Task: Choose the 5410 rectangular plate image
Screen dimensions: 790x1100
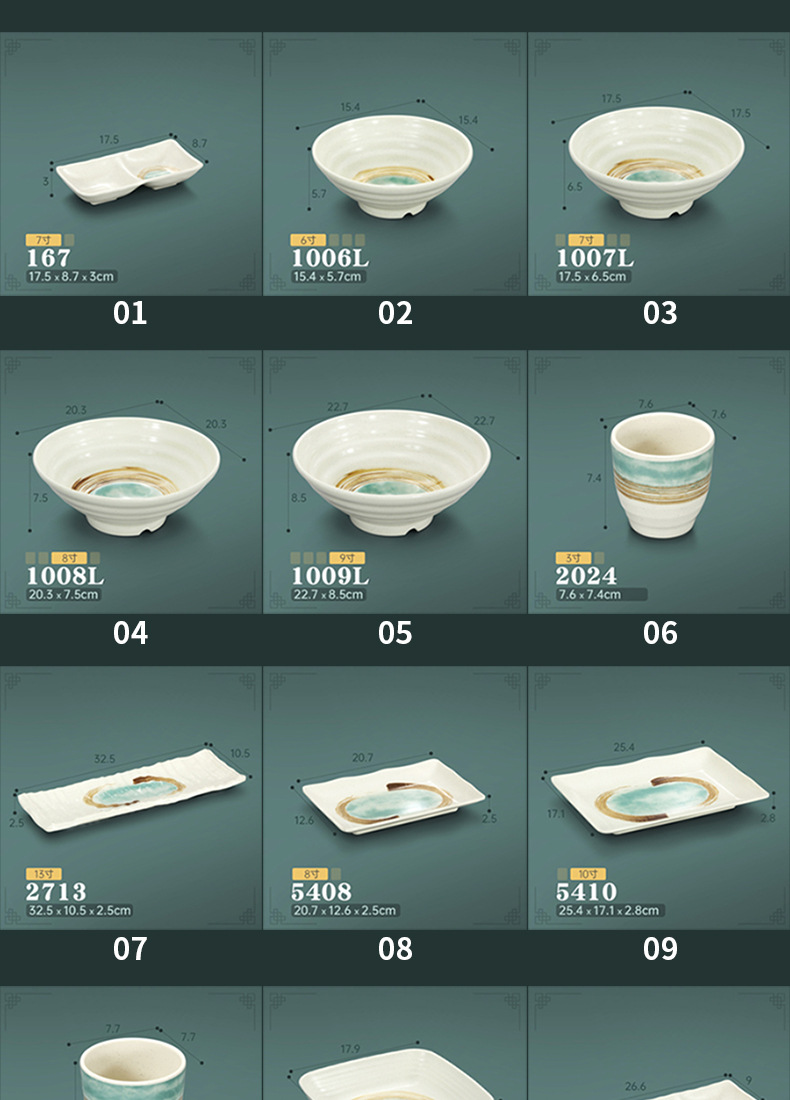Action: (x=659, y=798)
